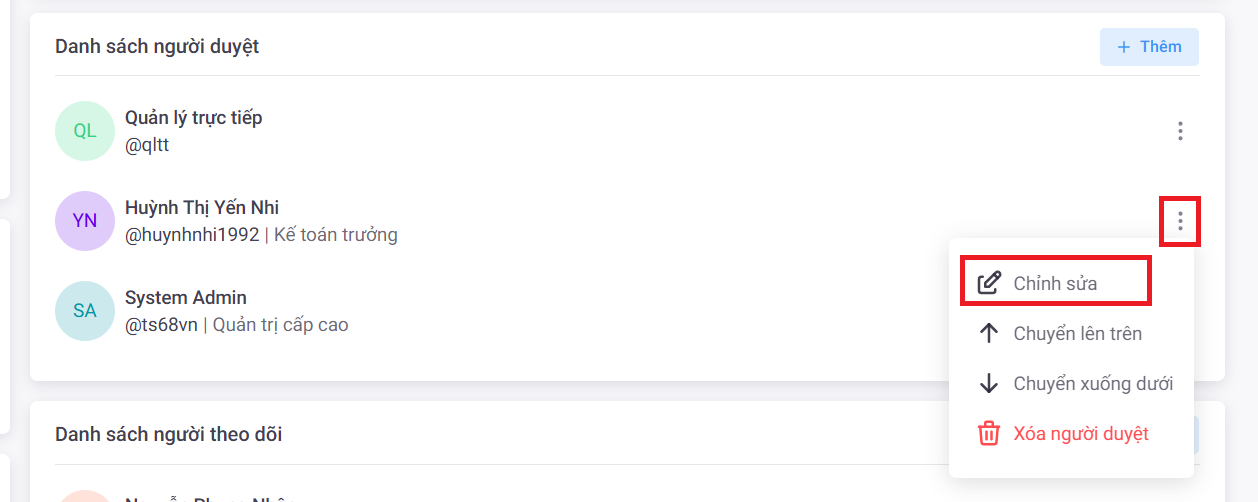Click the @huynhnhi1992 username
The height and width of the screenshot is (502, 1258).
[x=192, y=235]
